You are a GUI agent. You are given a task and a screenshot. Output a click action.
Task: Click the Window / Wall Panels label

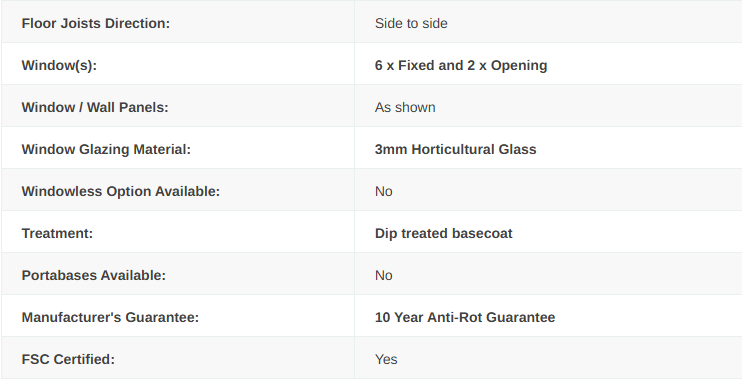[95, 107]
